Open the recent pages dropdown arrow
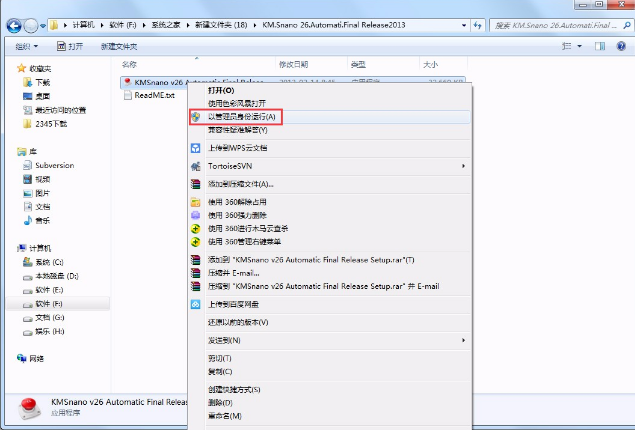This screenshot has height=432, width=635. click(43, 26)
